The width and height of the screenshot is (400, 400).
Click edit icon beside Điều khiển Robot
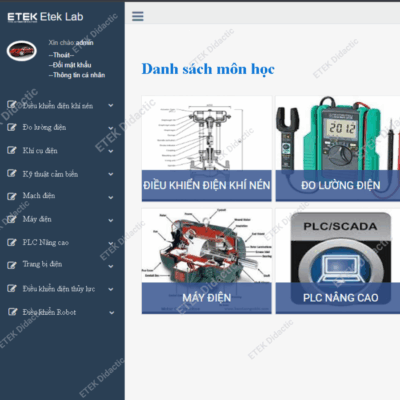(13, 312)
